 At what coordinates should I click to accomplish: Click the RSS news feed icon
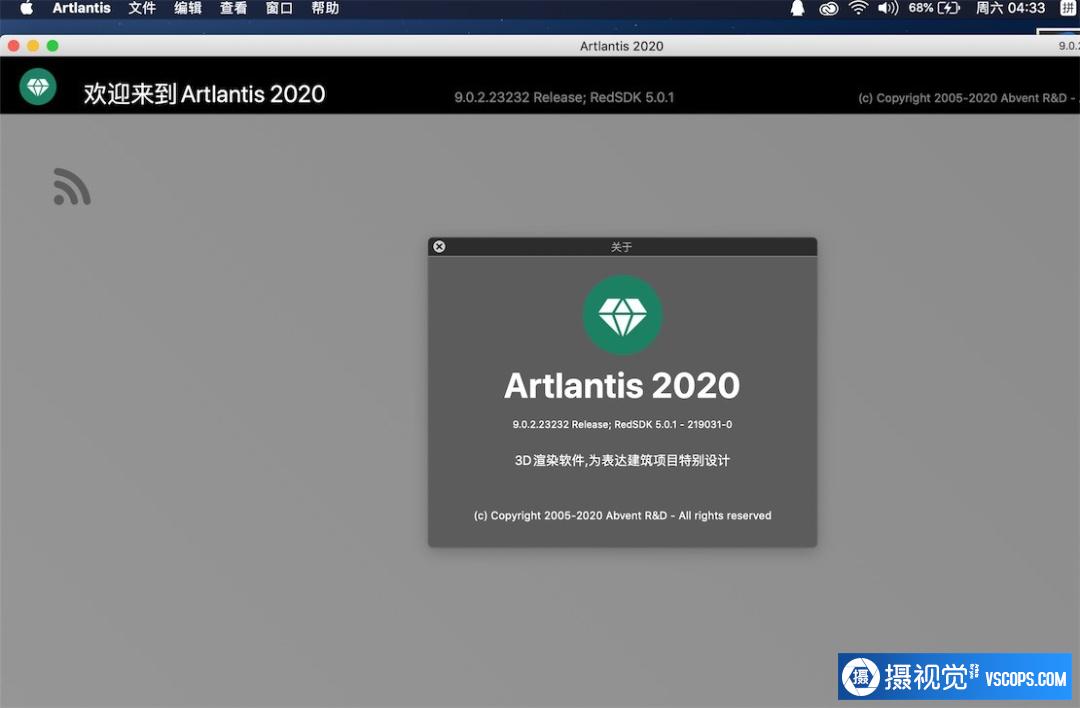tap(72, 187)
